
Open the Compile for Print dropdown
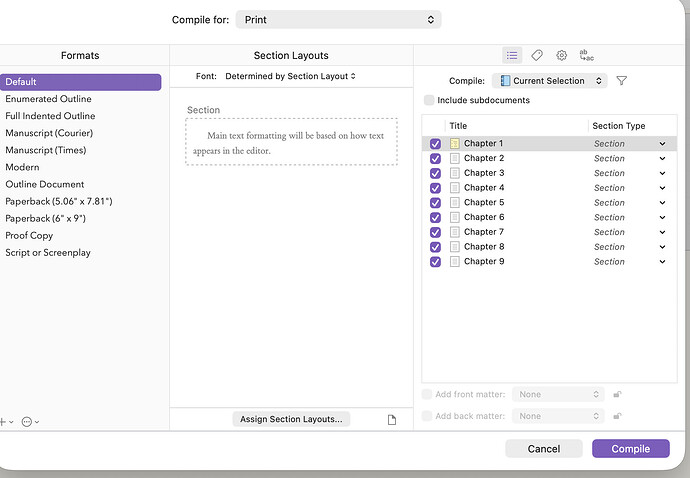(338, 20)
